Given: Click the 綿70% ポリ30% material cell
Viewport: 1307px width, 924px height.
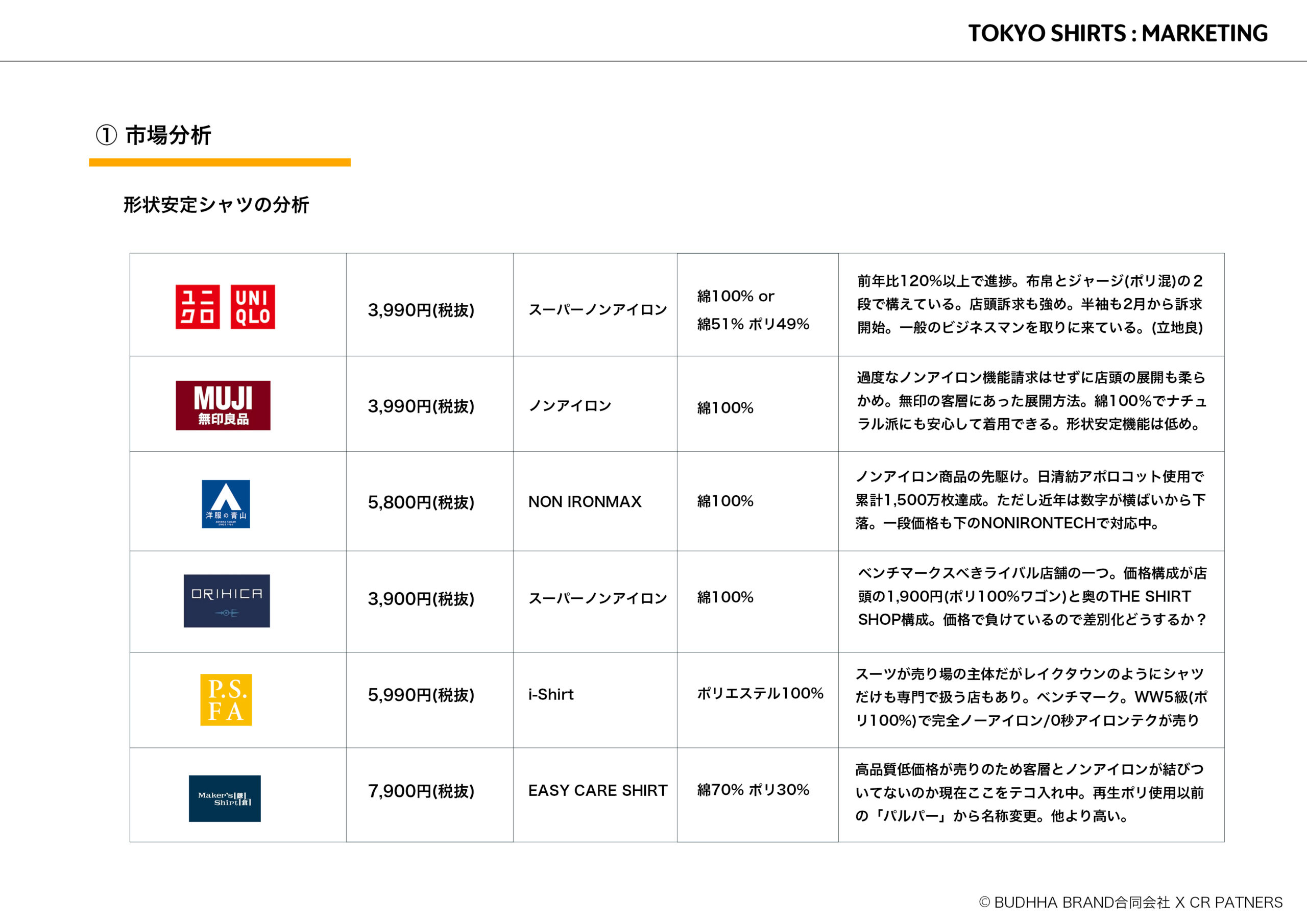Looking at the screenshot, I should (x=753, y=790).
